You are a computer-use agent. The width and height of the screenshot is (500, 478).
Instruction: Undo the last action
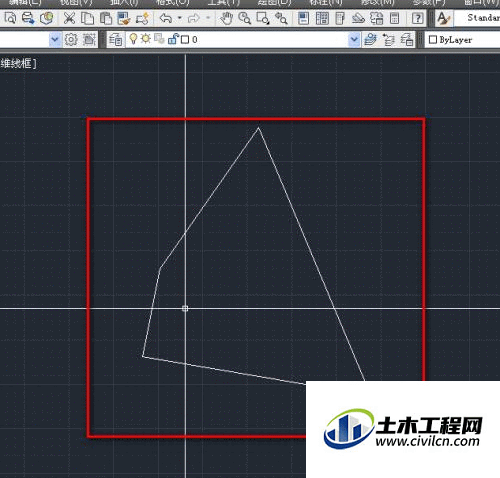click(x=166, y=18)
